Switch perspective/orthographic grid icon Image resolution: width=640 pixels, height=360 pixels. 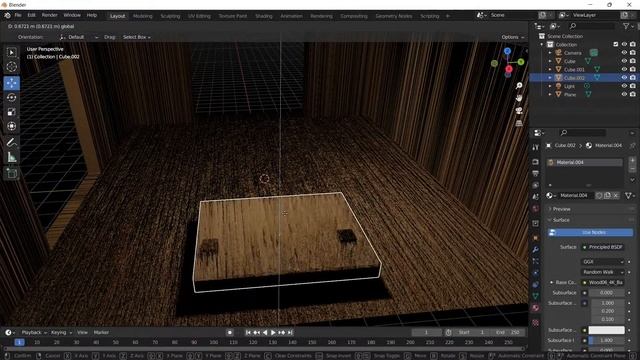519,123
